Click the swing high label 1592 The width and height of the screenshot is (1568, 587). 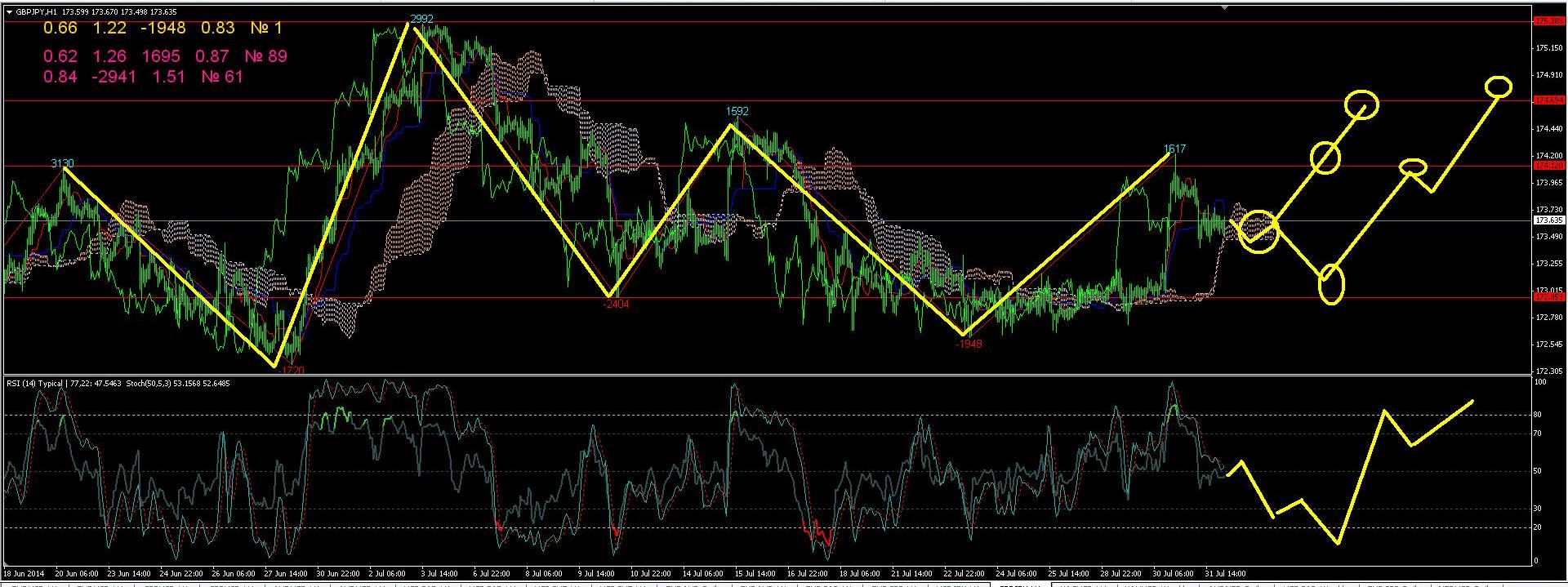tap(737, 111)
